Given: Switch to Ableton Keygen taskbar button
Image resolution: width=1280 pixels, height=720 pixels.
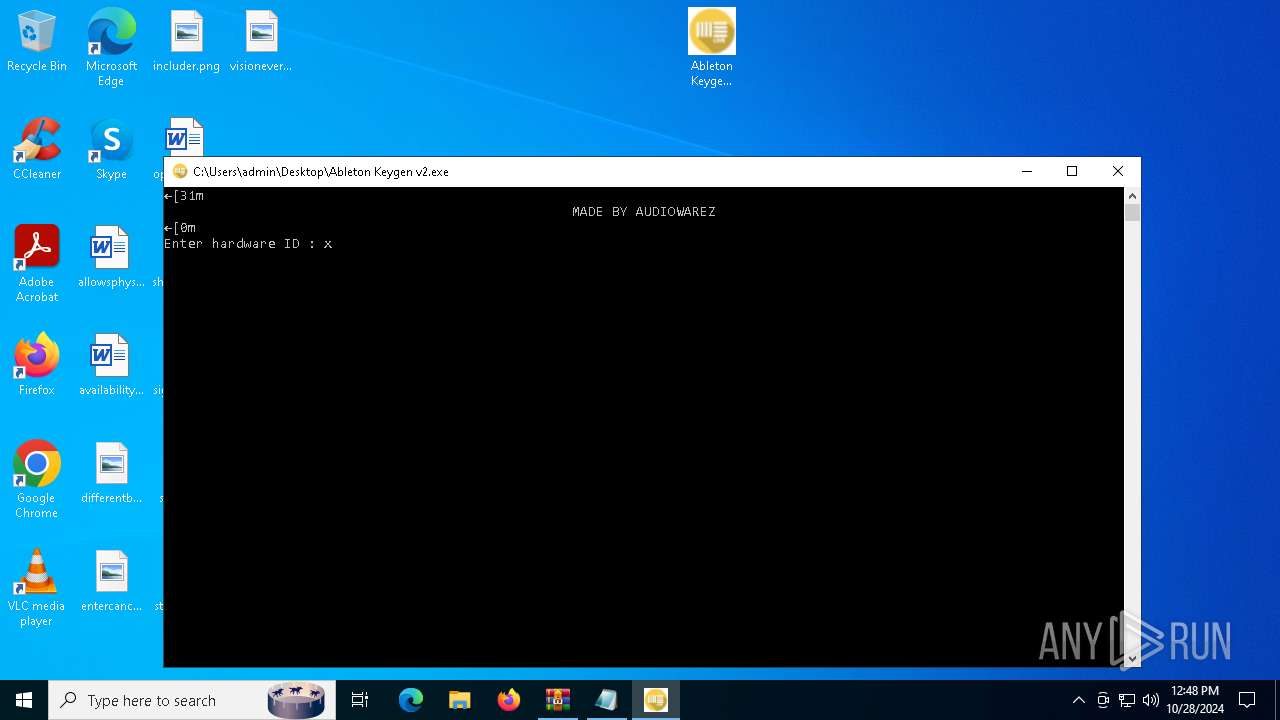Looking at the screenshot, I should tap(656, 700).
